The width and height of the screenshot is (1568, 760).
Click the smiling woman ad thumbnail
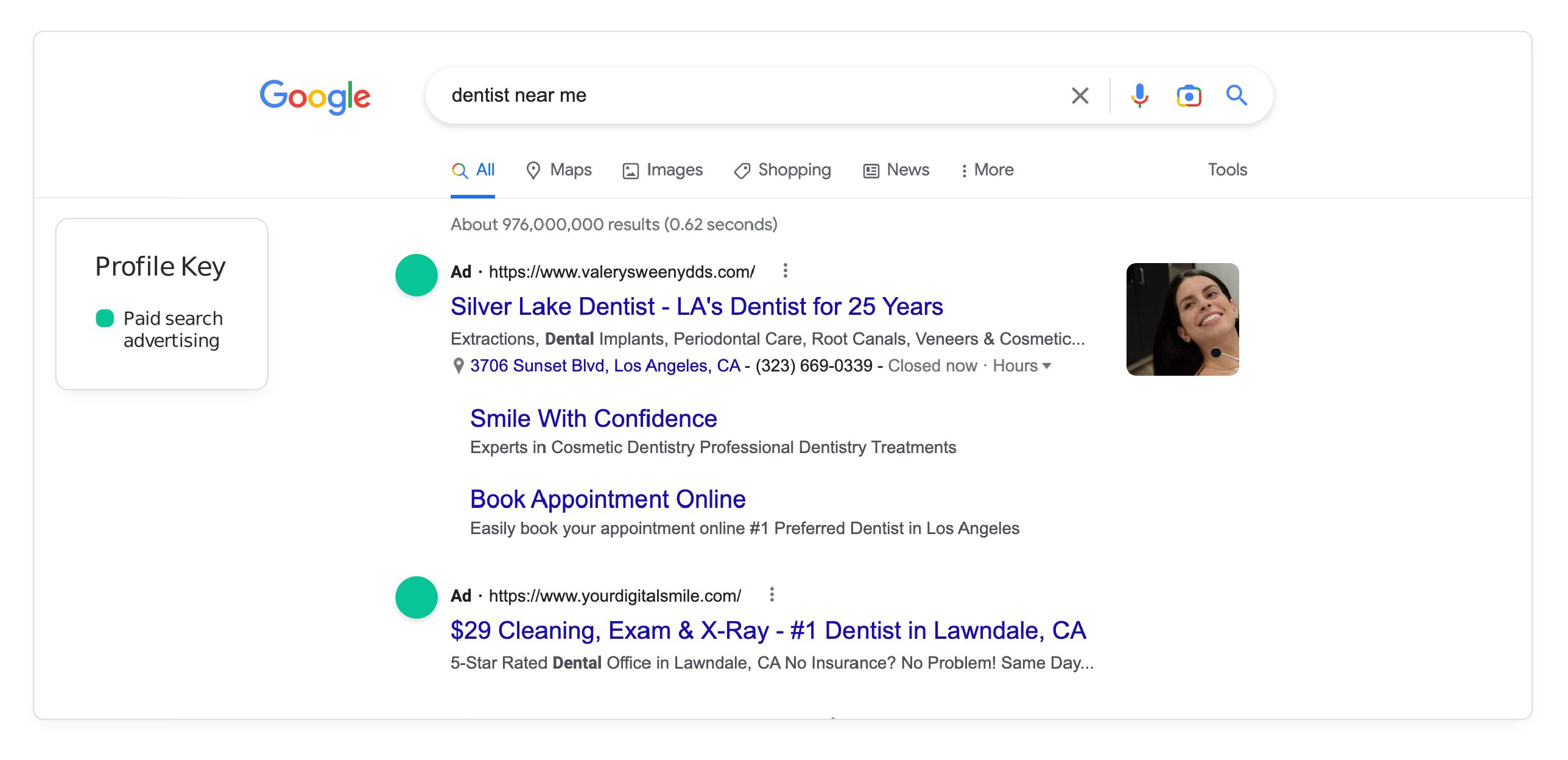[1183, 319]
